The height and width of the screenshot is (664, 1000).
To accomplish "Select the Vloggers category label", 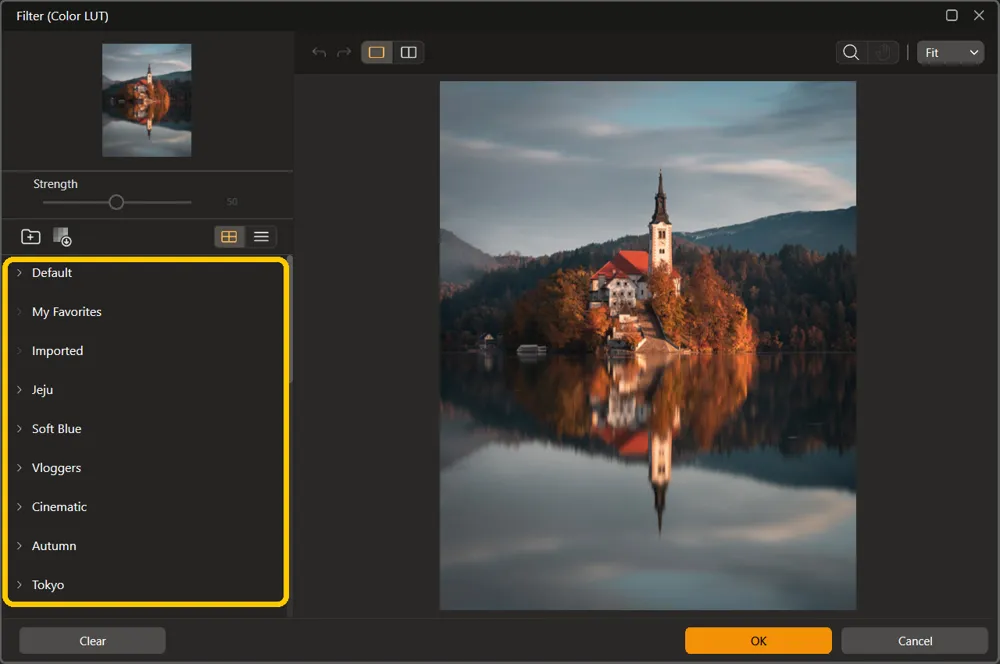I will pos(56,468).
